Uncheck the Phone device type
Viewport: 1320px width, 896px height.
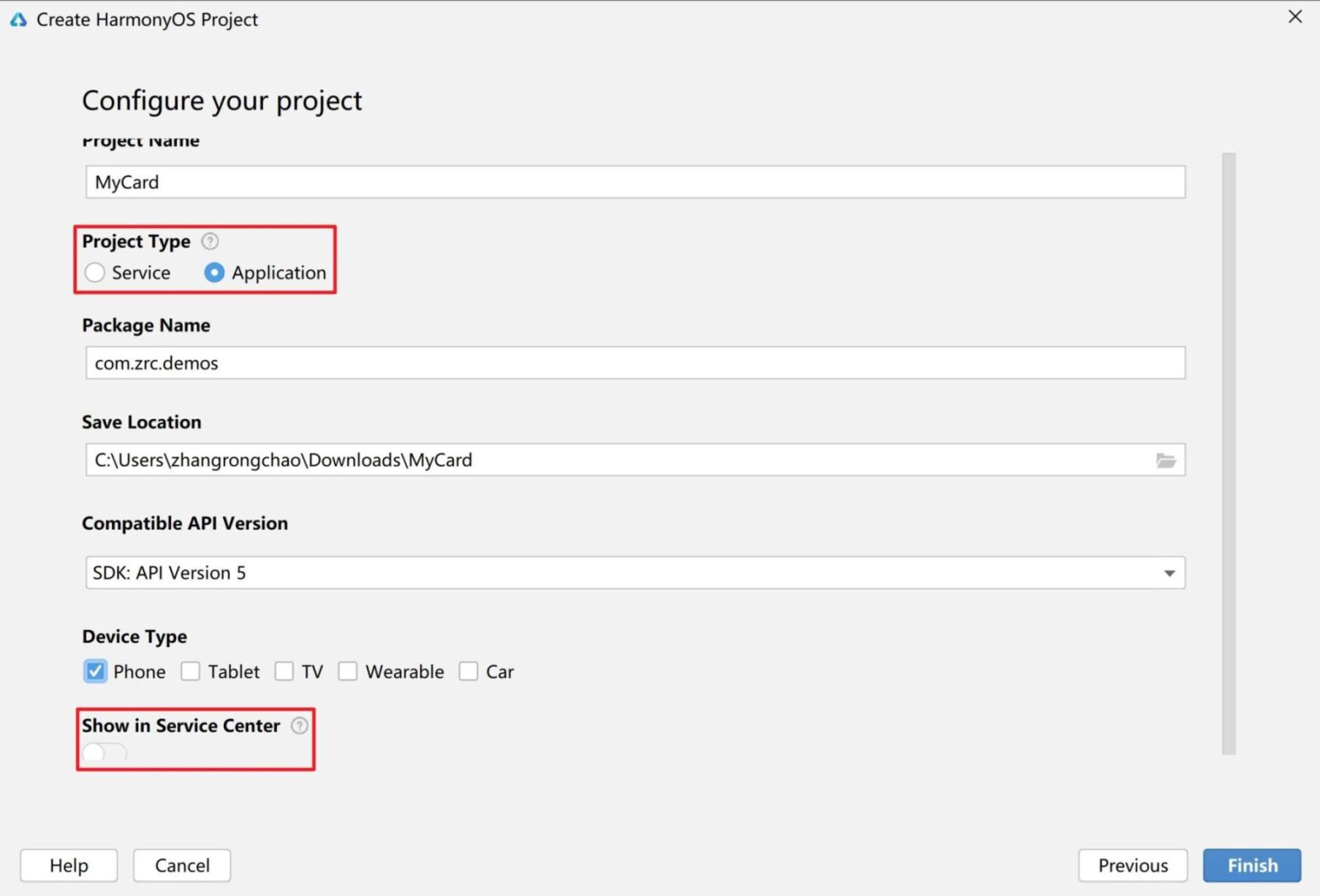[x=95, y=672]
